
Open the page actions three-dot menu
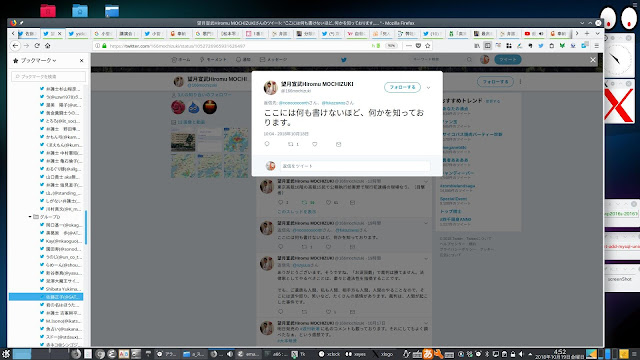pos(409,46)
